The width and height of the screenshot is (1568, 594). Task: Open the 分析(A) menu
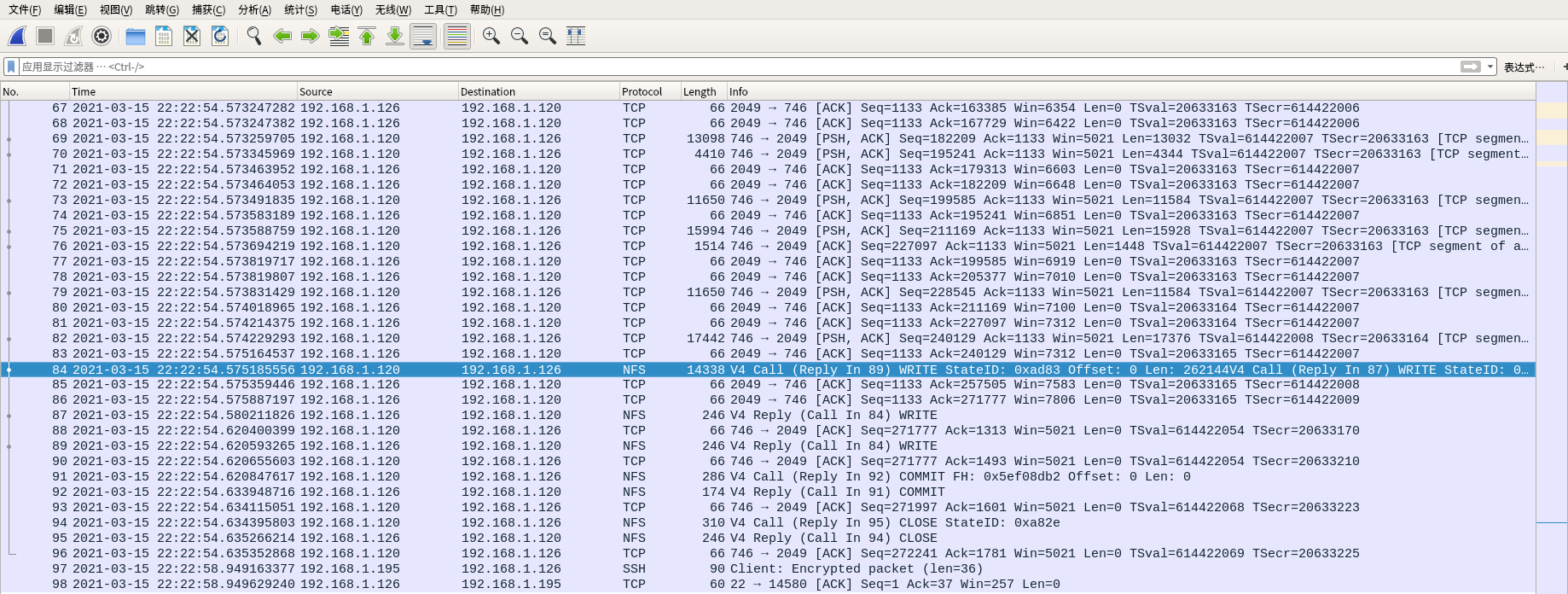pyautogui.click(x=254, y=9)
